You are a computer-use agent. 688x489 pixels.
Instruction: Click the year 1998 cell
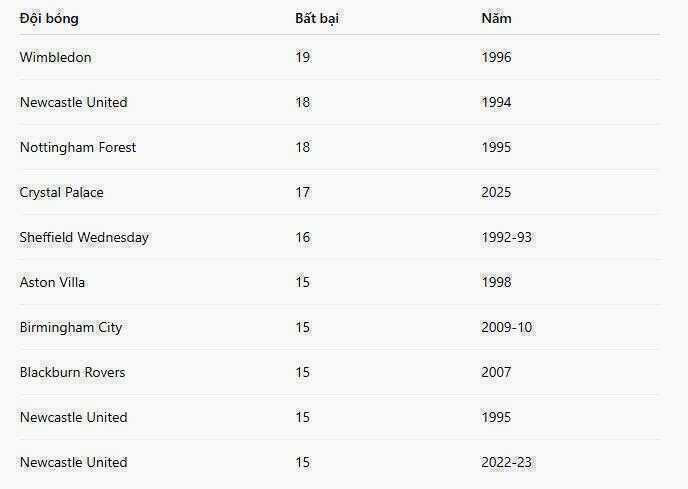coord(496,282)
